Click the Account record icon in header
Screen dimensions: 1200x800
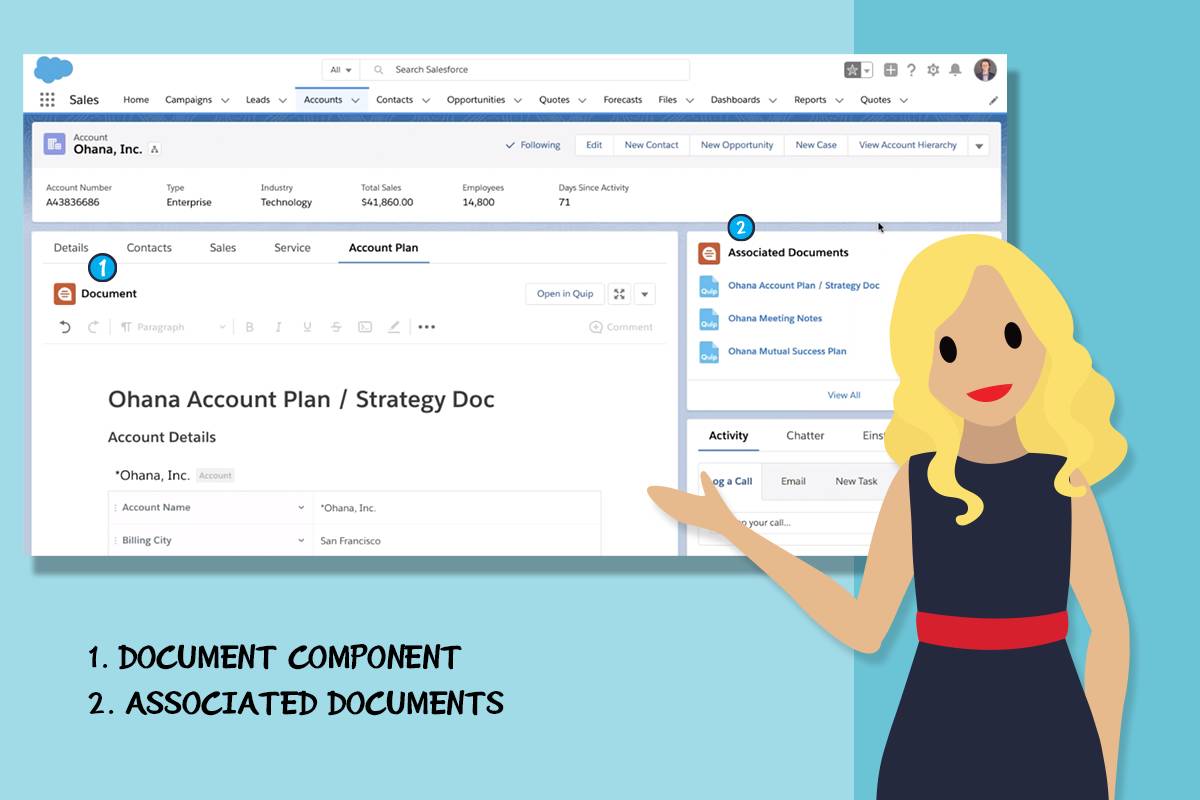coord(55,144)
